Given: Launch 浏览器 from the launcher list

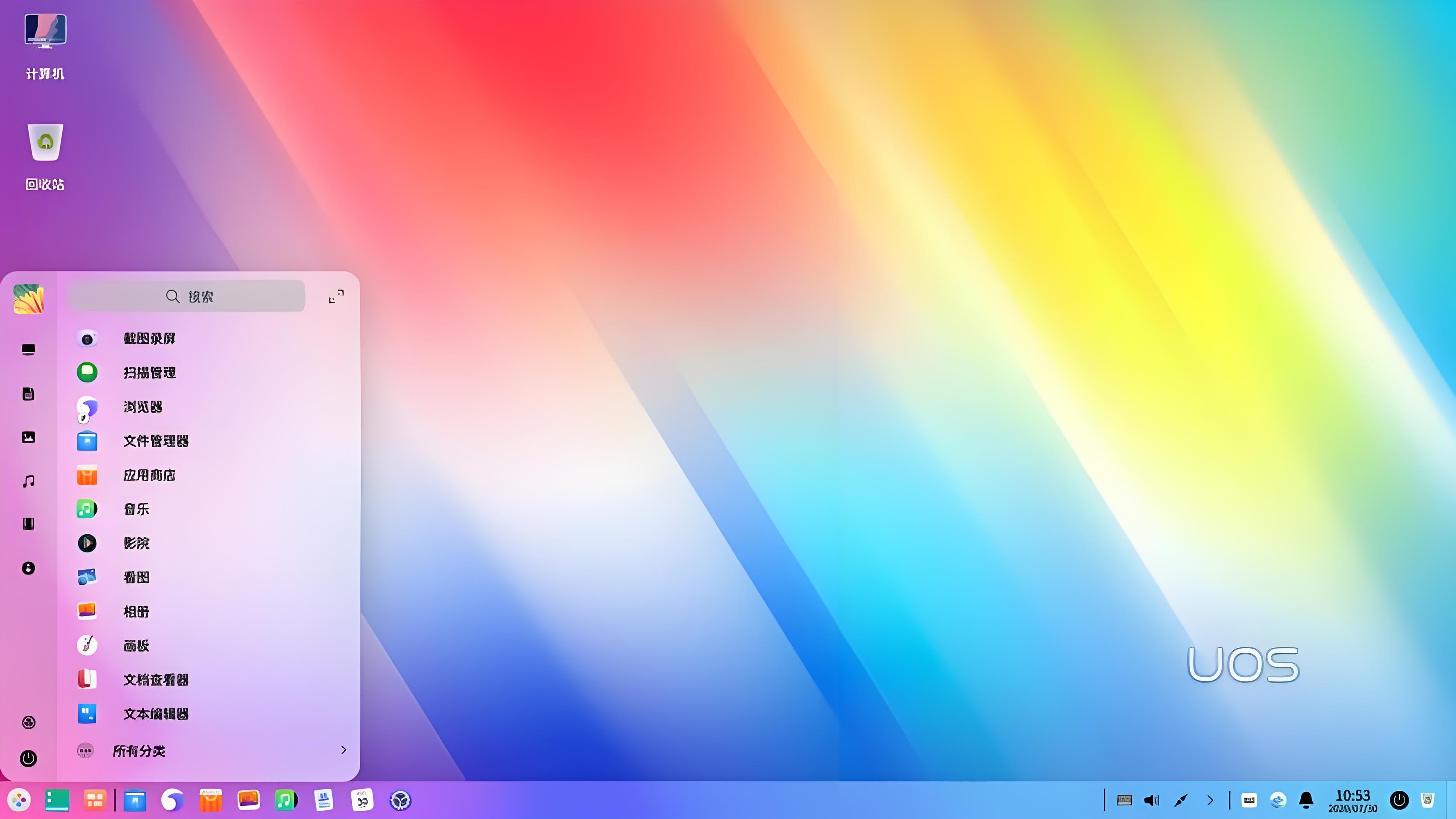Looking at the screenshot, I should point(209,407).
